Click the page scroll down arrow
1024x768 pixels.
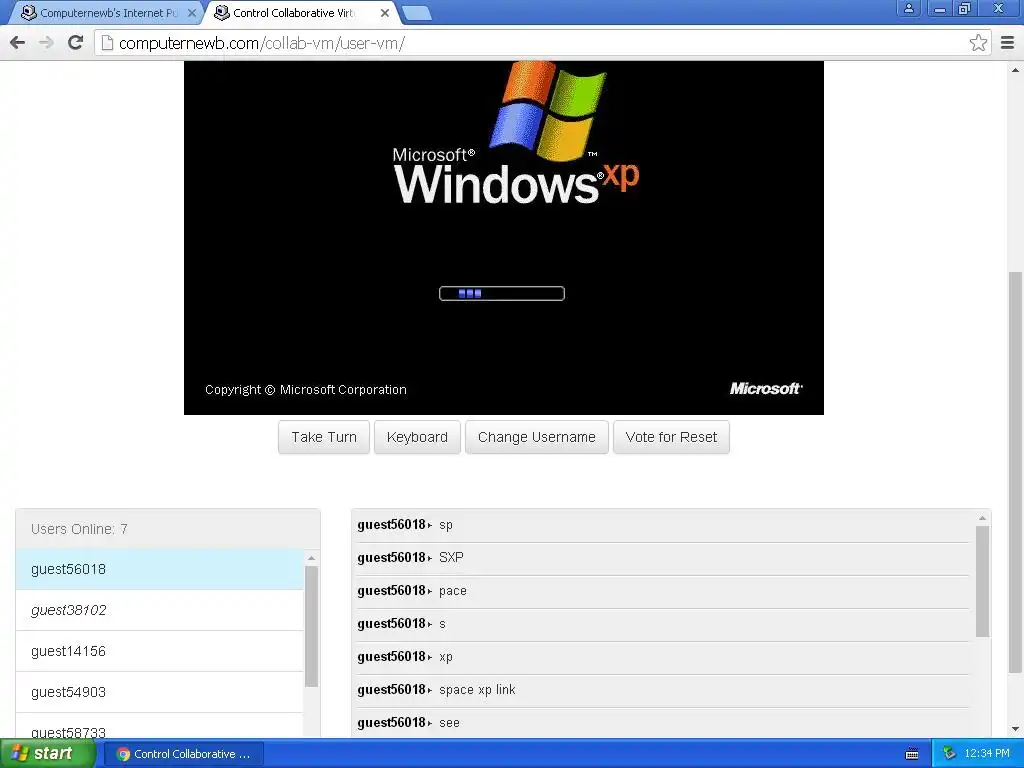click(1015, 729)
